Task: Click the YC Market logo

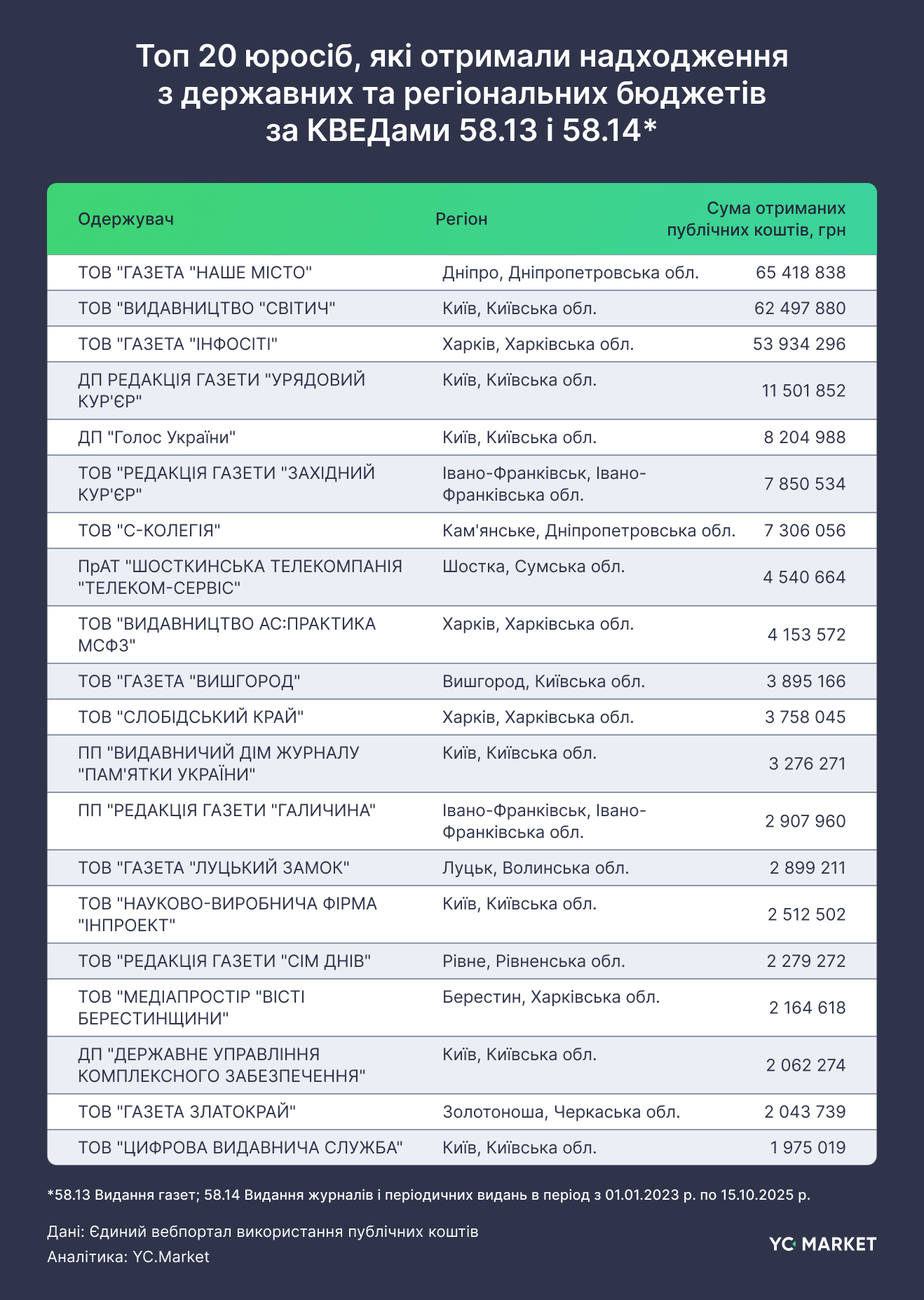Action: click(822, 1244)
